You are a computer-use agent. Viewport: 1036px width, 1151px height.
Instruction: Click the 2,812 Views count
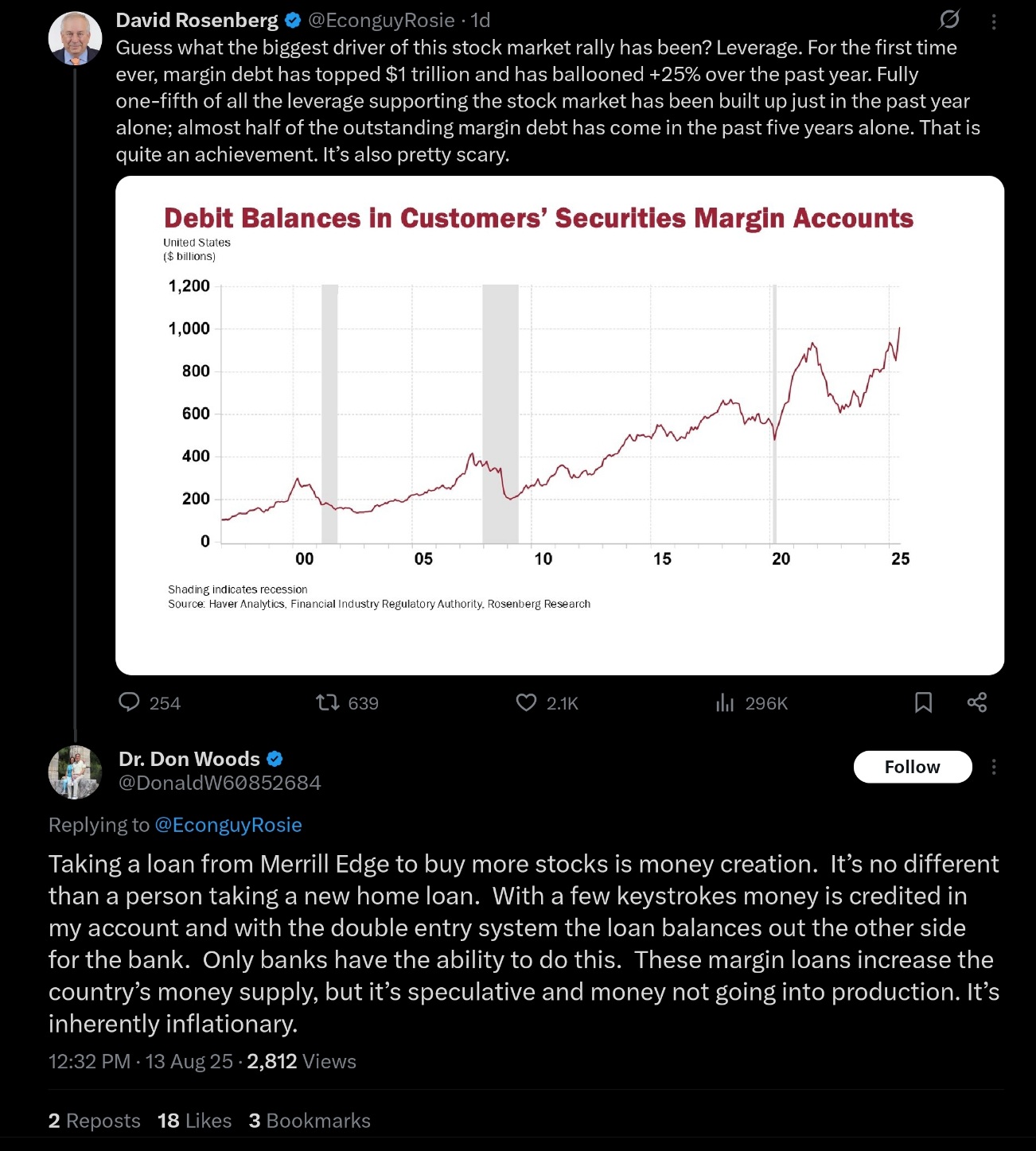(301, 1061)
